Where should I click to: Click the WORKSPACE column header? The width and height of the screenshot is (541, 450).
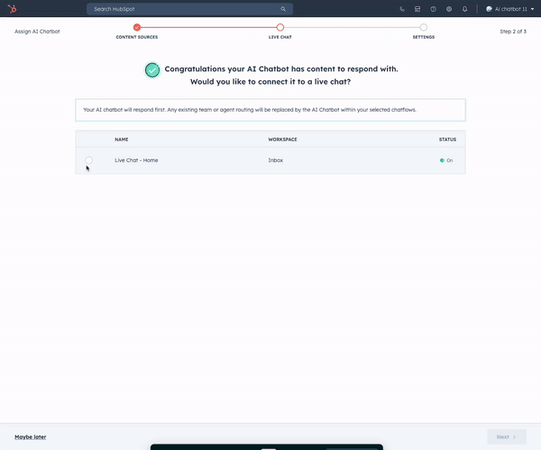[283, 139]
